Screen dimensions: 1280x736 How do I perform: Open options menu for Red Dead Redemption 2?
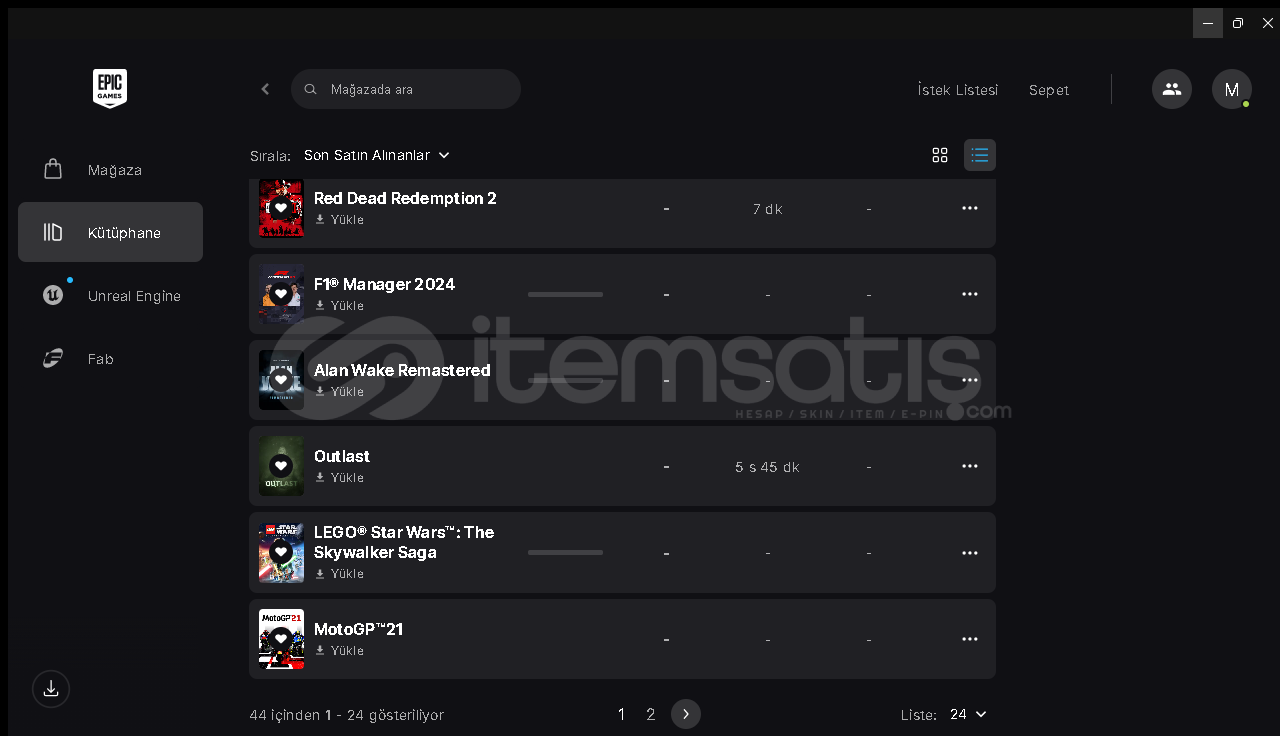click(x=969, y=208)
